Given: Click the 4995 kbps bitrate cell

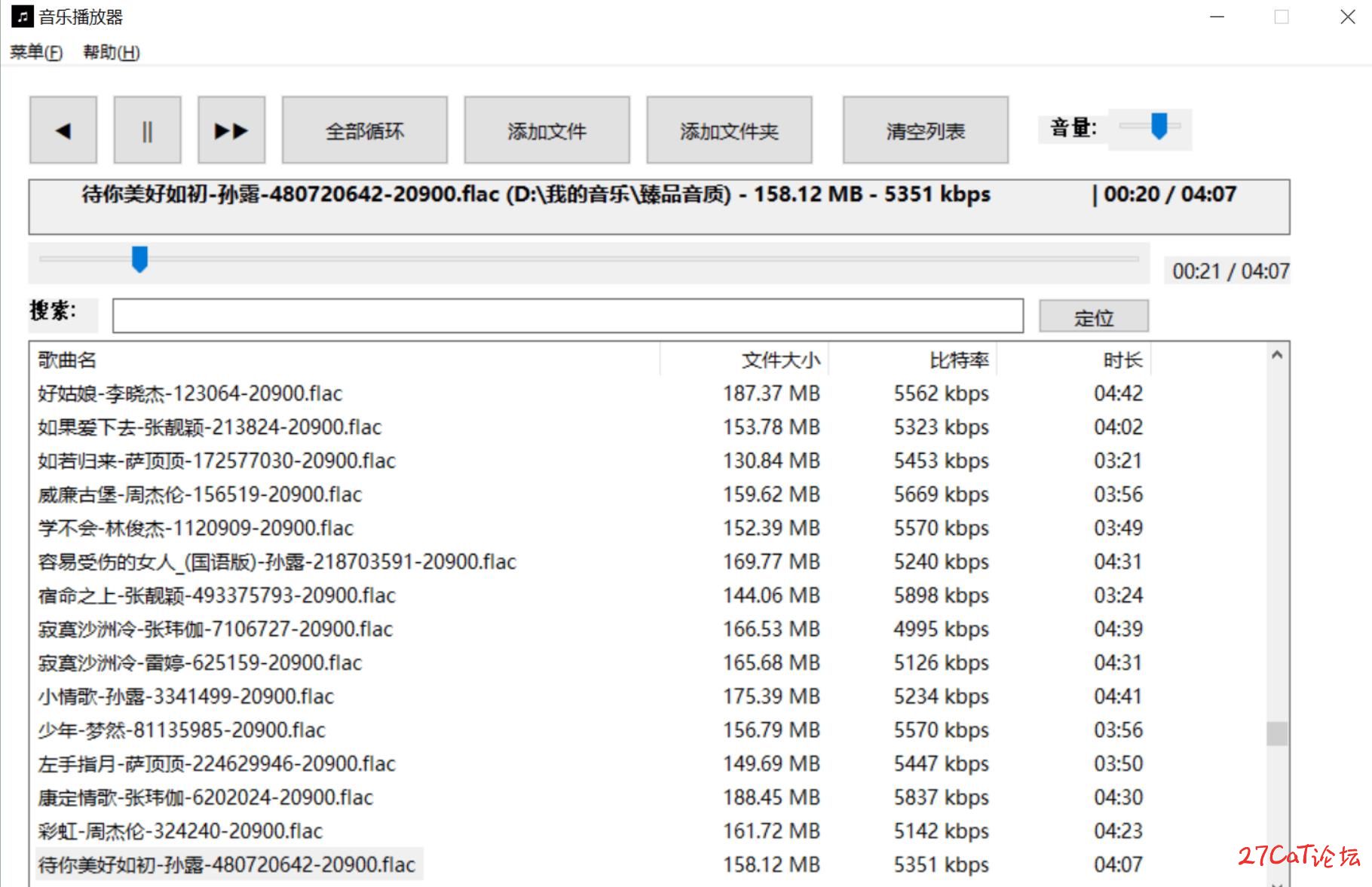Looking at the screenshot, I should coord(941,629).
